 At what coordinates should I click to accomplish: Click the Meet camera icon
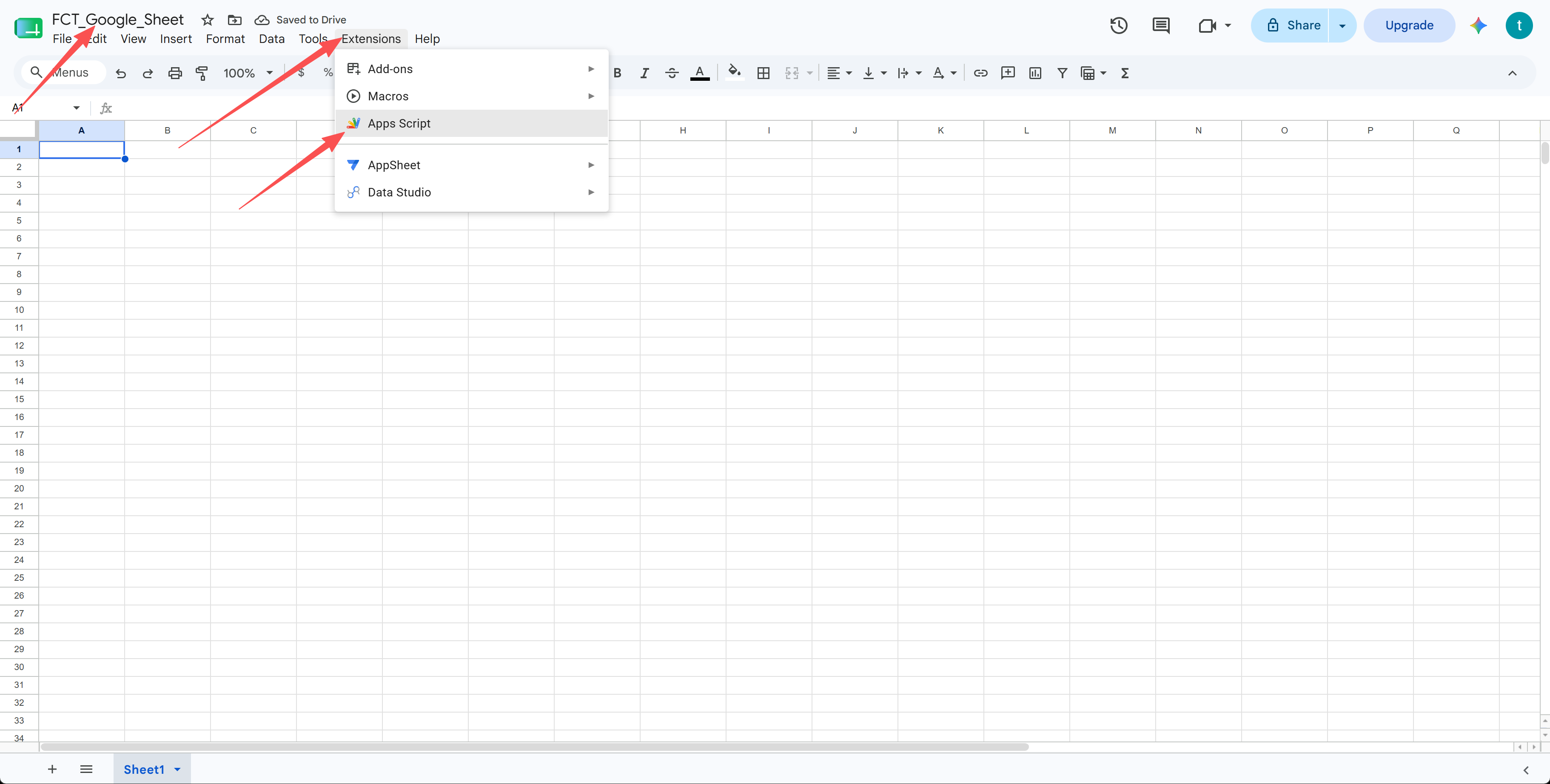(1208, 25)
